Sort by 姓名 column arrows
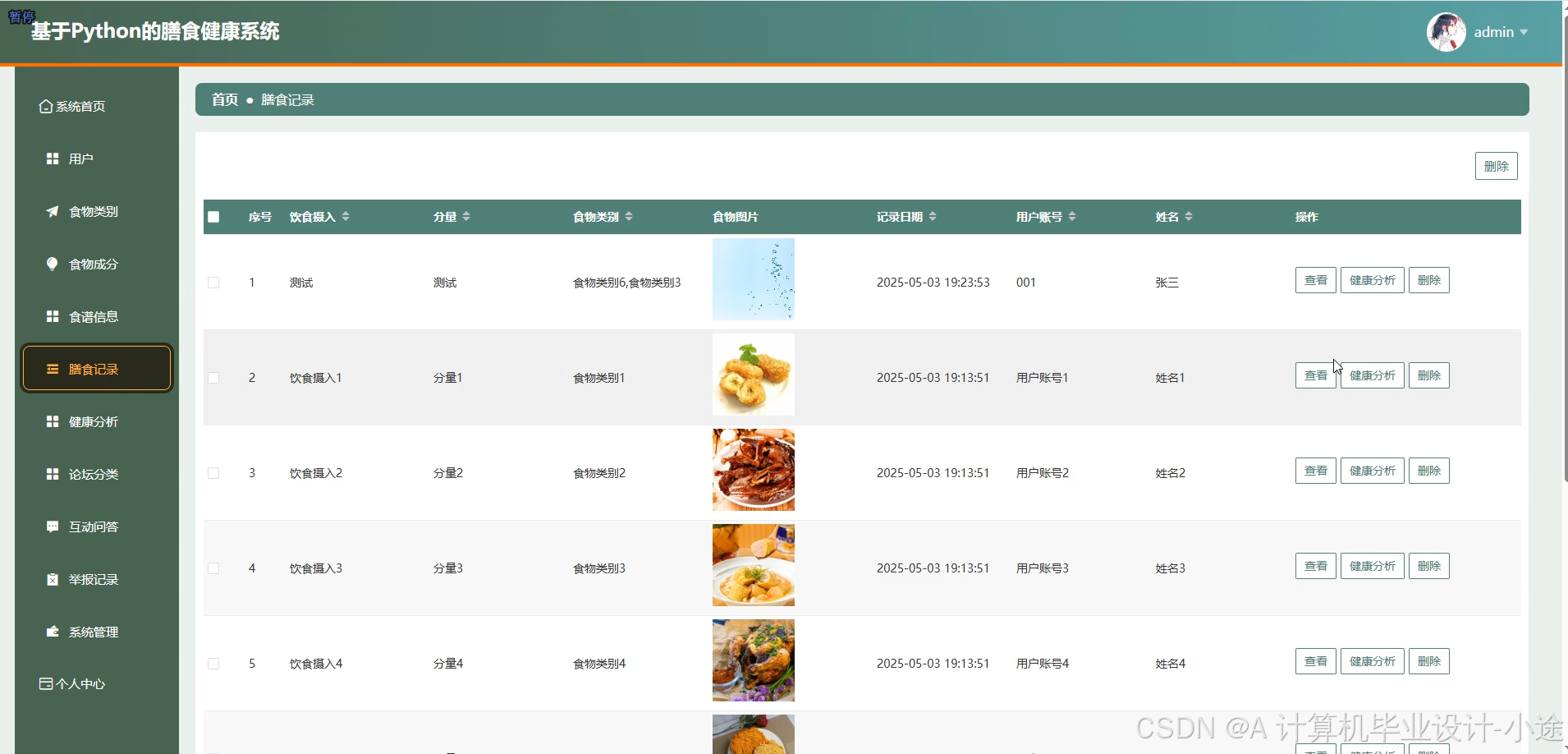This screenshot has width=1568, height=754. (x=1189, y=216)
